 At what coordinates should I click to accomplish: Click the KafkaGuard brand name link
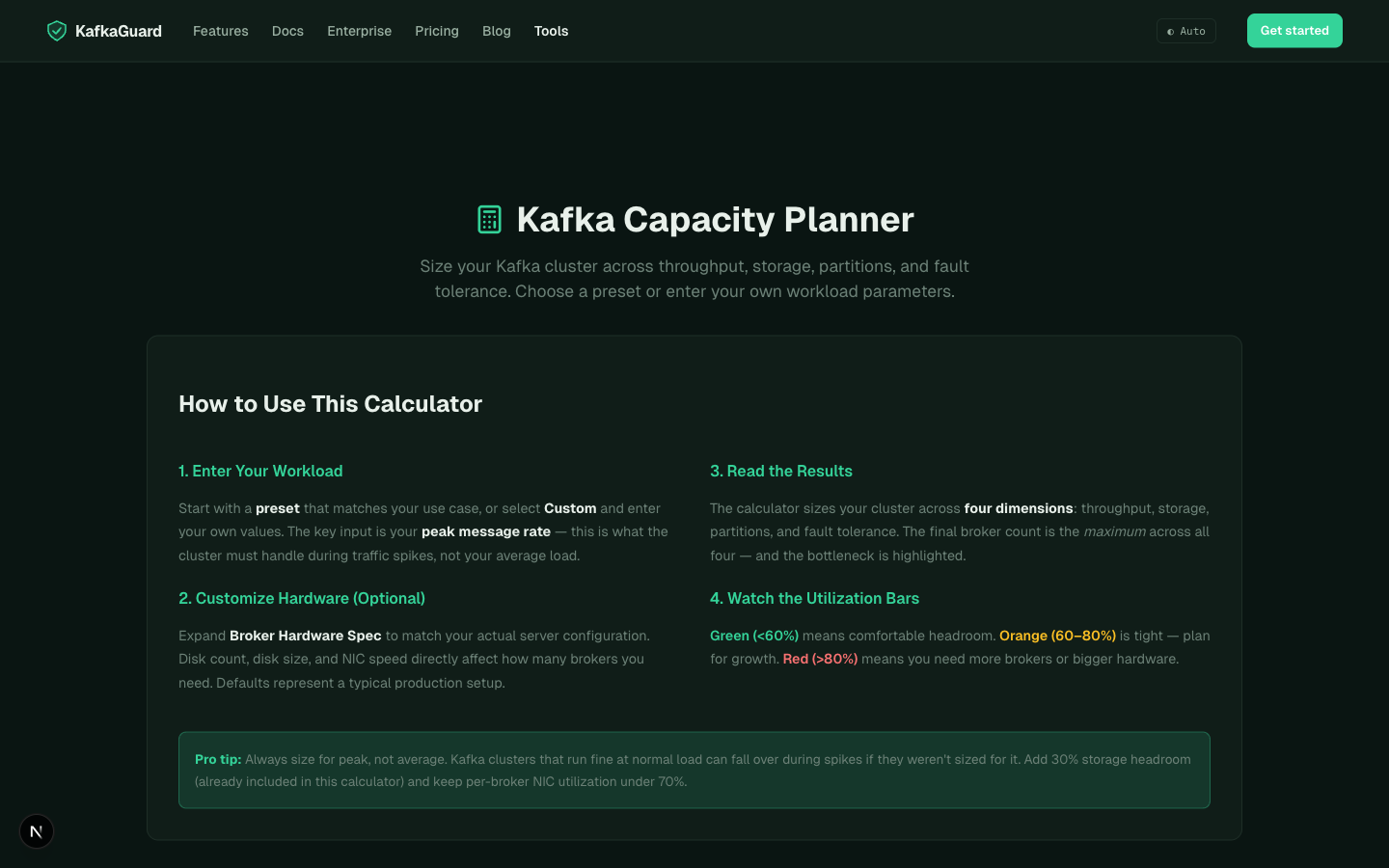(119, 31)
